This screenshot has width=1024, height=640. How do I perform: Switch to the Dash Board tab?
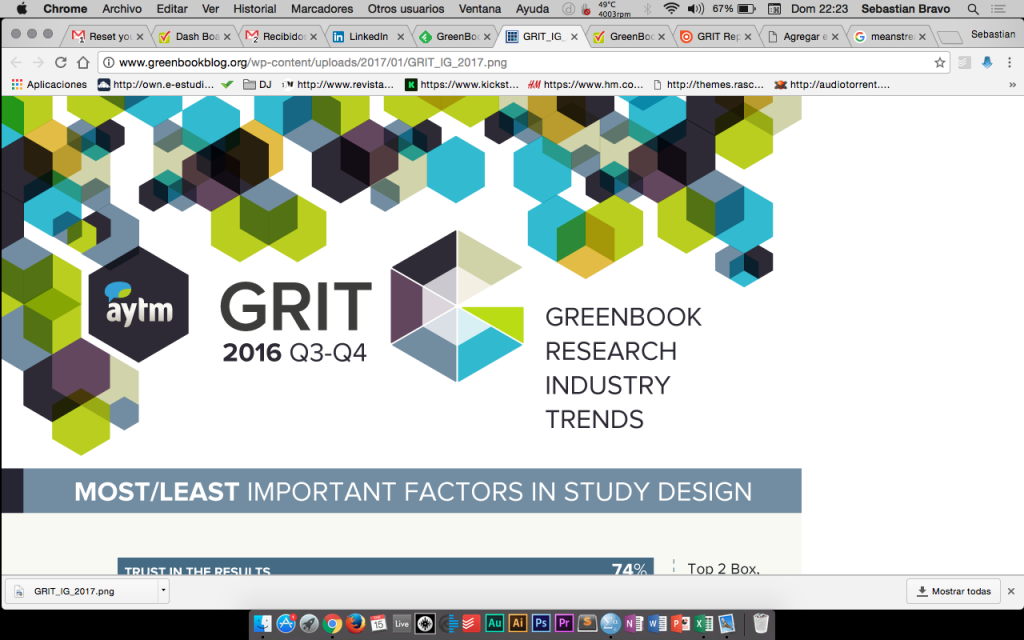point(195,37)
